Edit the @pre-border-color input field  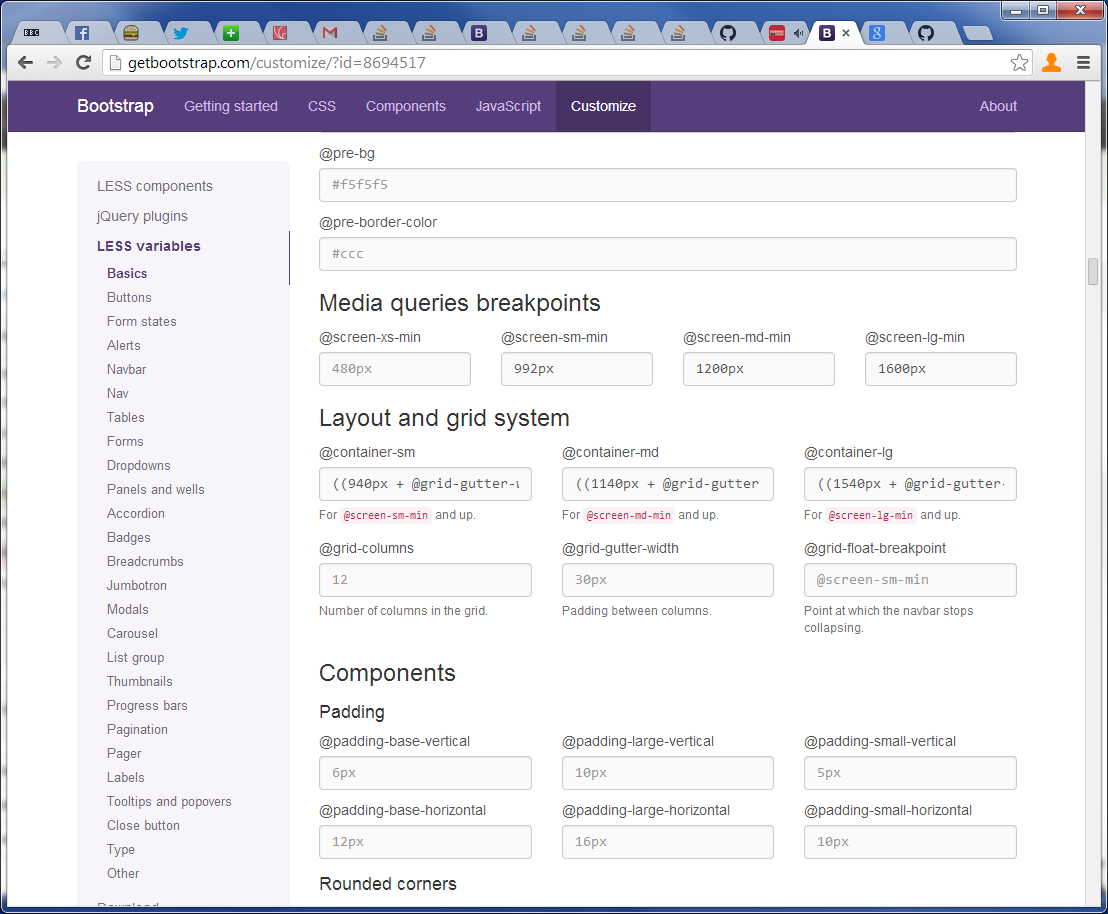pyautogui.click(x=668, y=254)
